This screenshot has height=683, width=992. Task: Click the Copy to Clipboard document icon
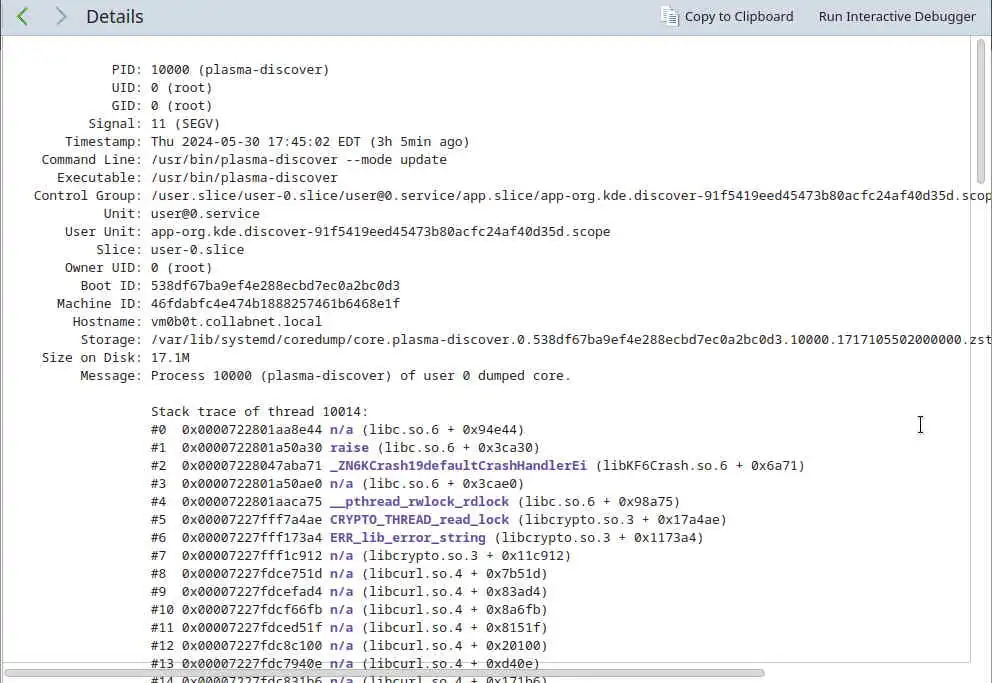coord(669,16)
